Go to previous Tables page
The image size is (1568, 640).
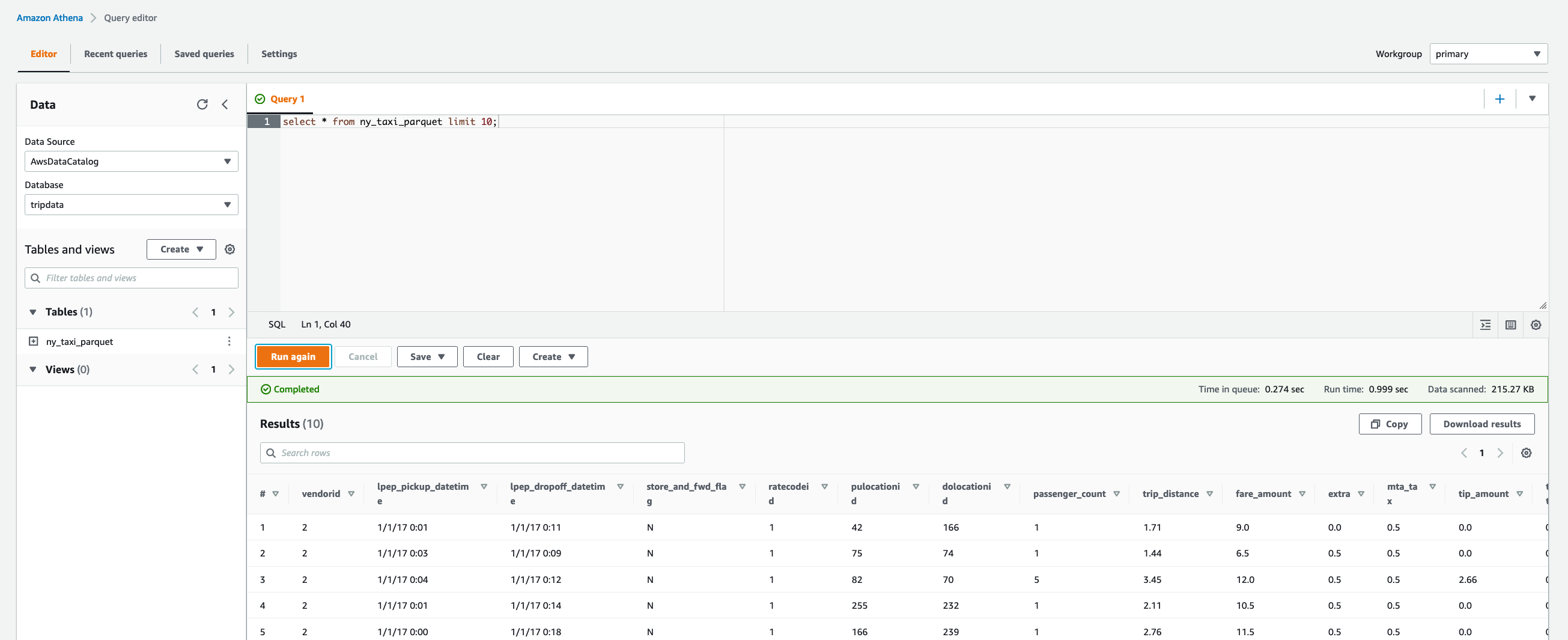[195, 312]
